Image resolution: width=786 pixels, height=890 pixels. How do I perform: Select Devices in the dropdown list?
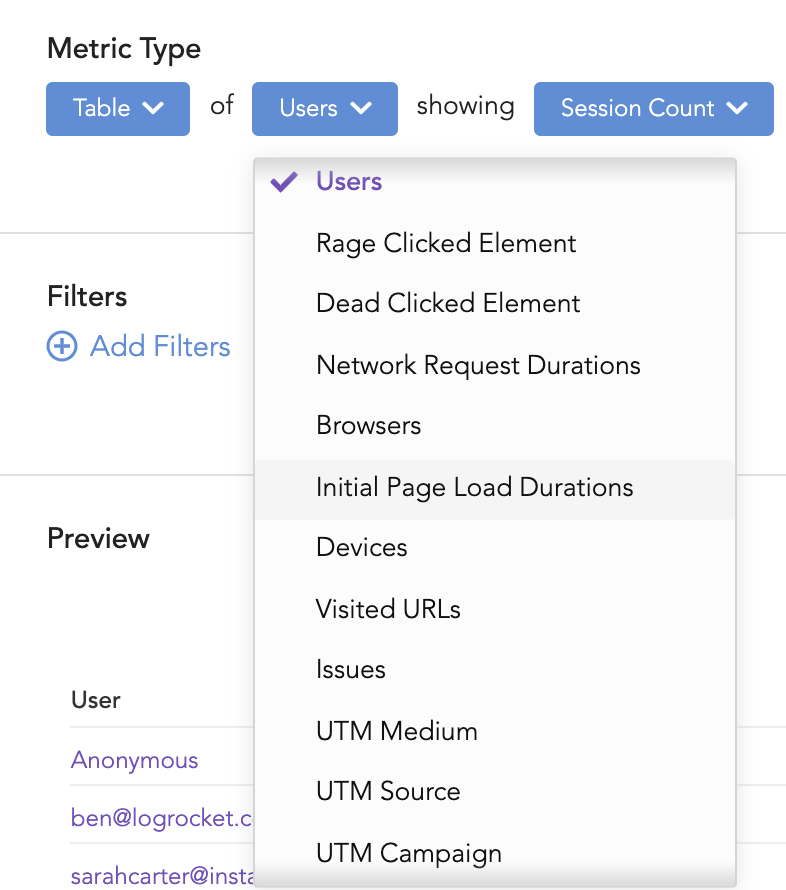(362, 548)
